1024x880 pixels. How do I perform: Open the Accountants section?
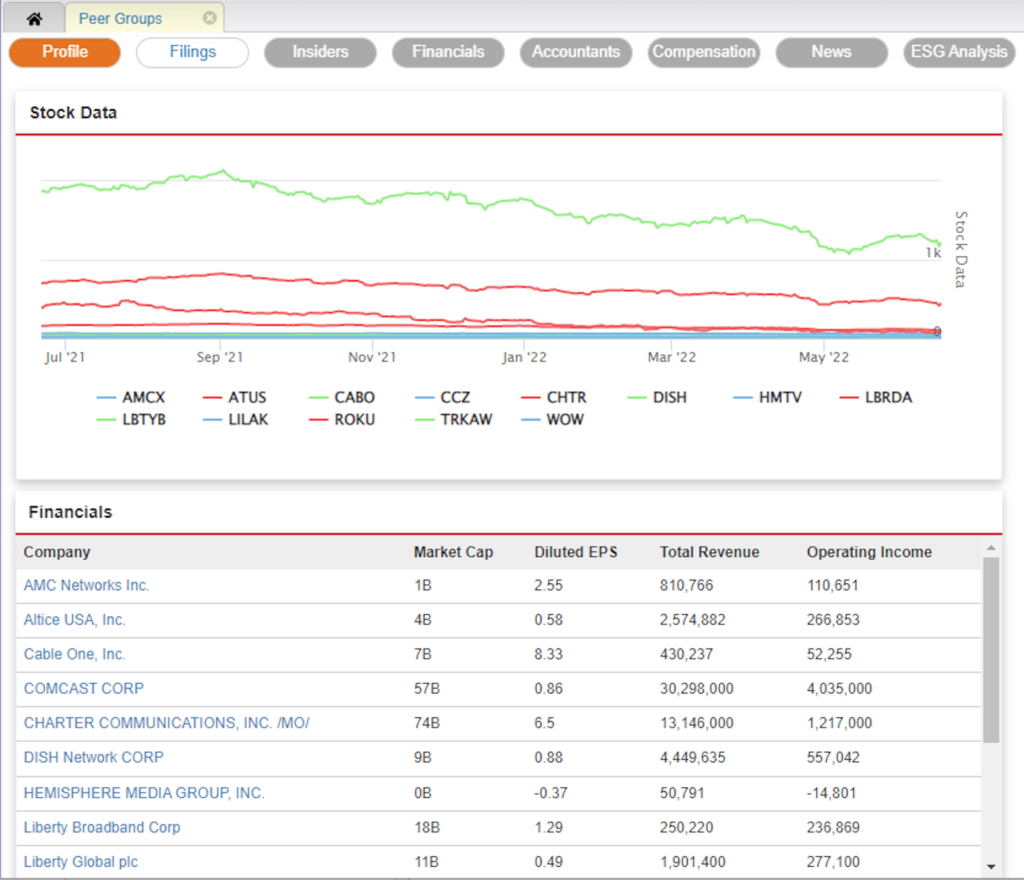pyautogui.click(x=576, y=52)
